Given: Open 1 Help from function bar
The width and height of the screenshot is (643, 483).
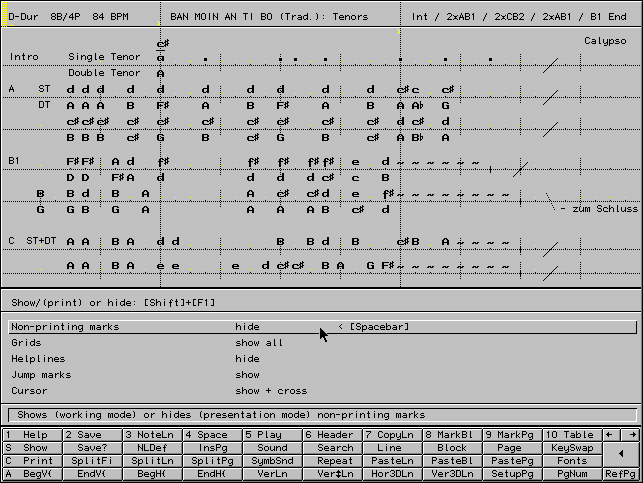Looking at the screenshot, I should pos(32,435).
